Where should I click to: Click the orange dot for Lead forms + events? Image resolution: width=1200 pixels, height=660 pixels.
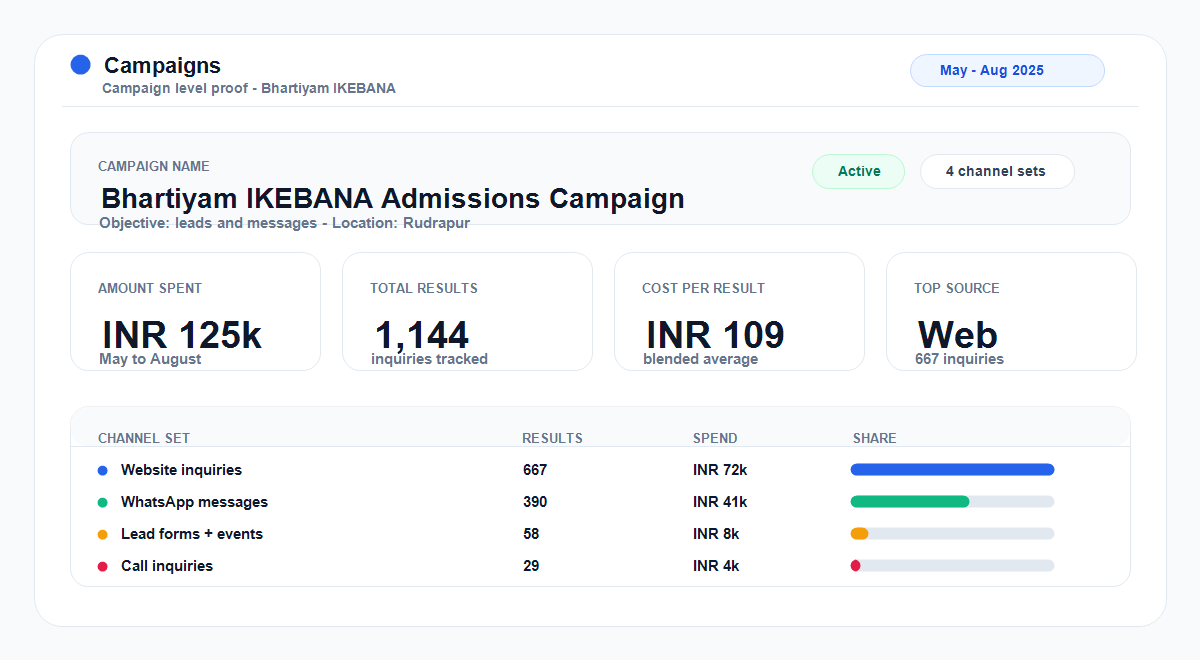click(x=103, y=534)
